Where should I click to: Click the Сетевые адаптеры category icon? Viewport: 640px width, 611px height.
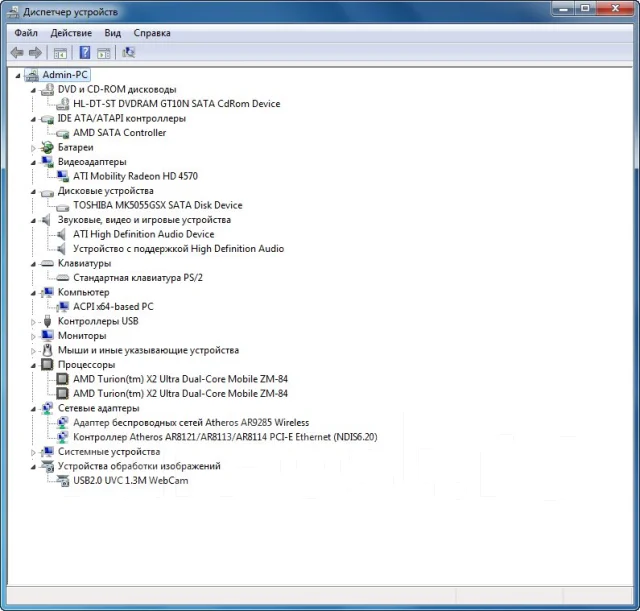(x=47, y=408)
